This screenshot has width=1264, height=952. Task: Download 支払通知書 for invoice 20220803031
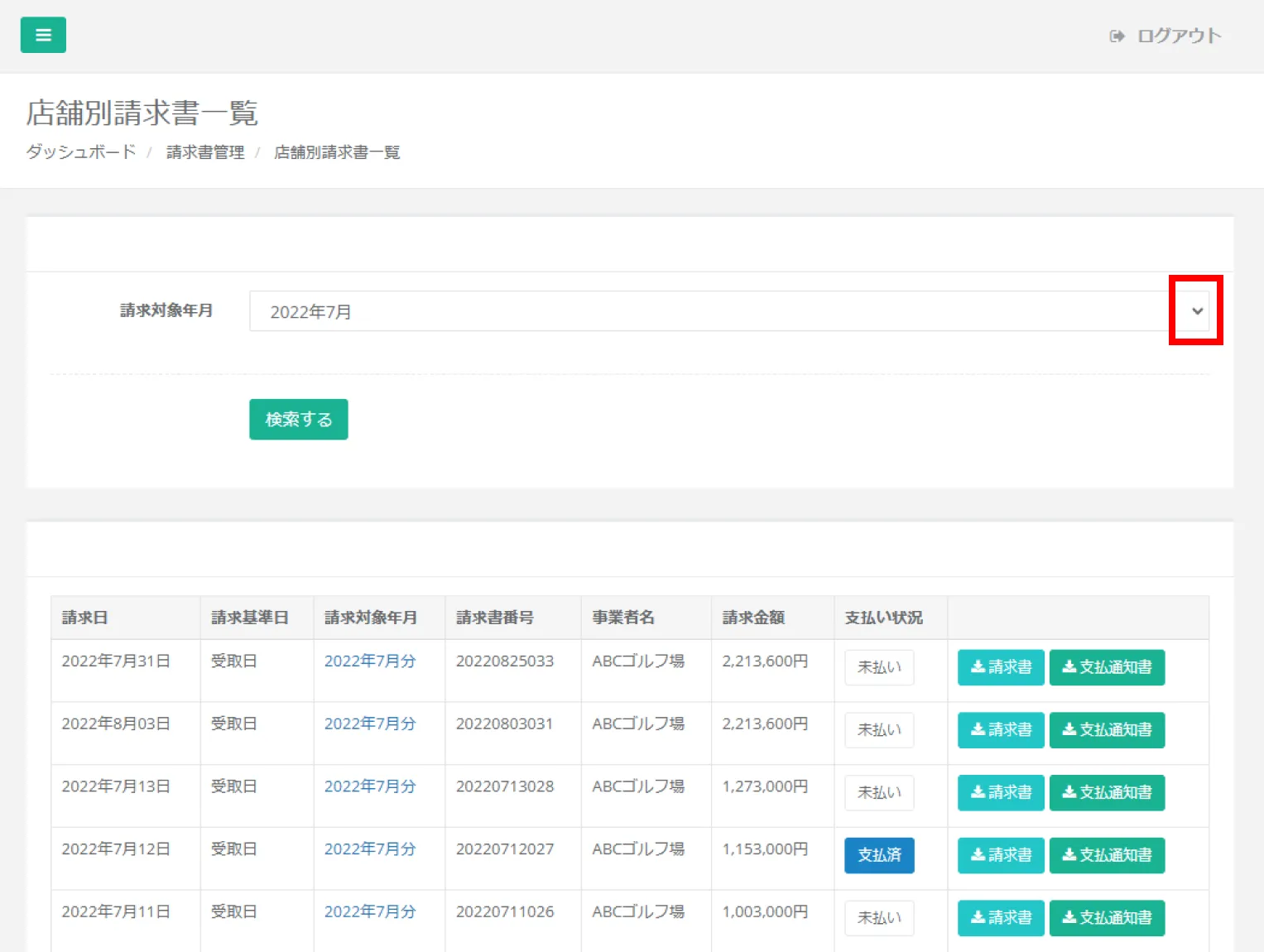(1107, 730)
